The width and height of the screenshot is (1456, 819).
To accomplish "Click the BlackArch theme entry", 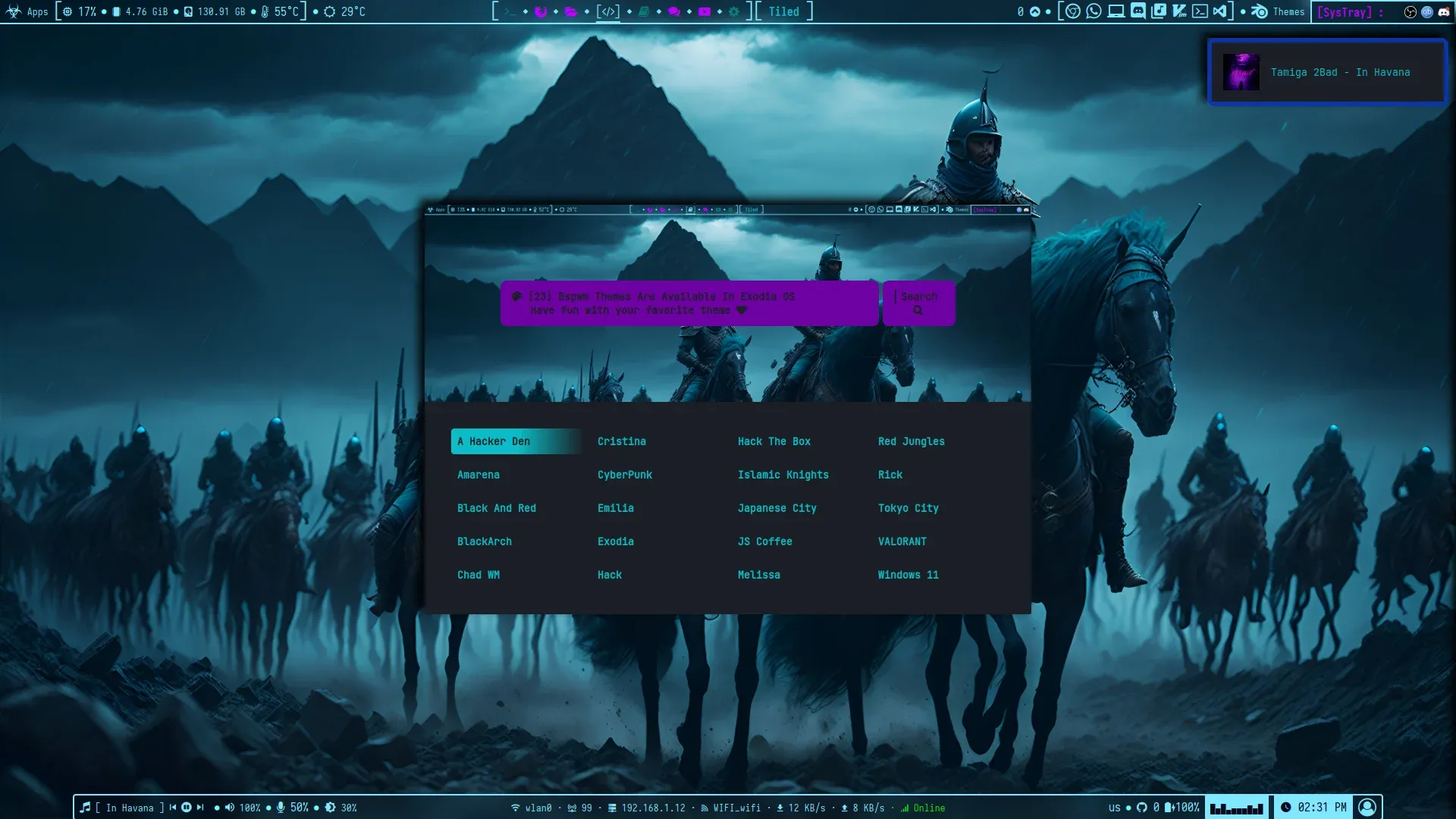I will click(484, 541).
